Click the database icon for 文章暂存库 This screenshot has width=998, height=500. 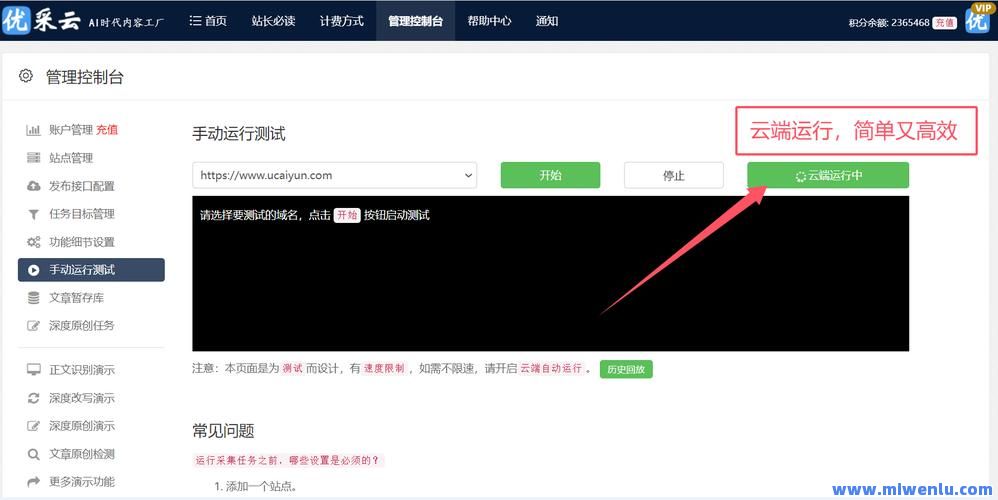coord(33,298)
